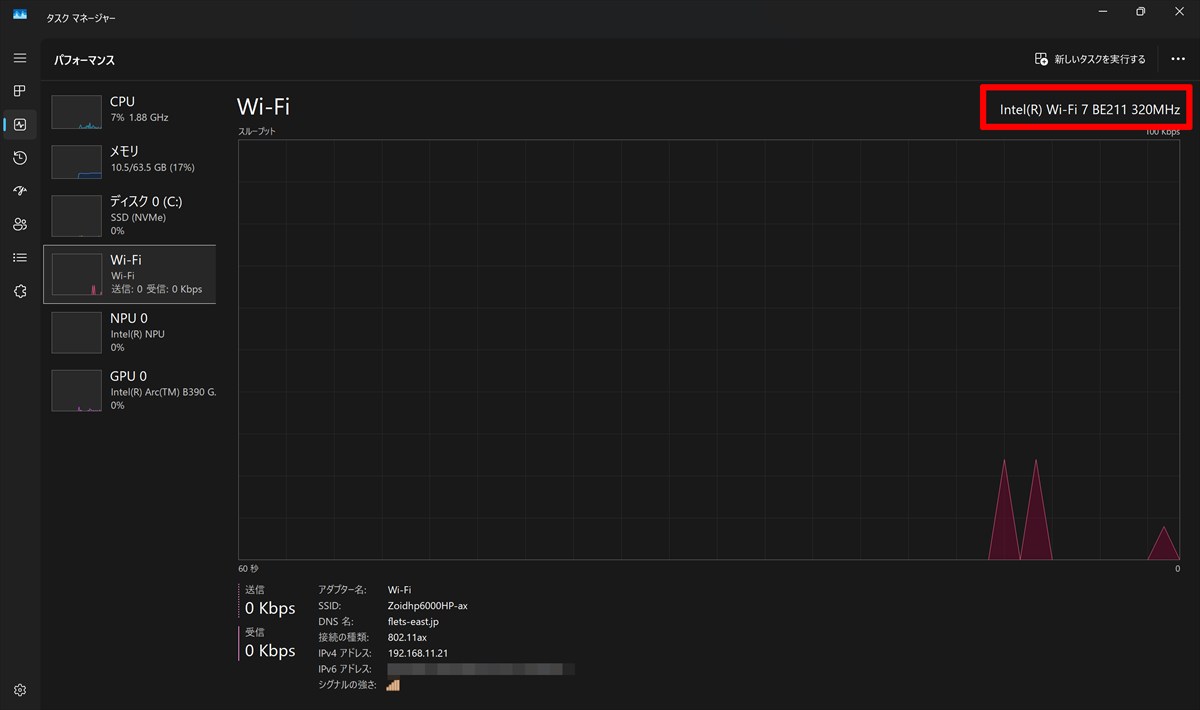Open the three-dot more options menu

pyautogui.click(x=1178, y=60)
